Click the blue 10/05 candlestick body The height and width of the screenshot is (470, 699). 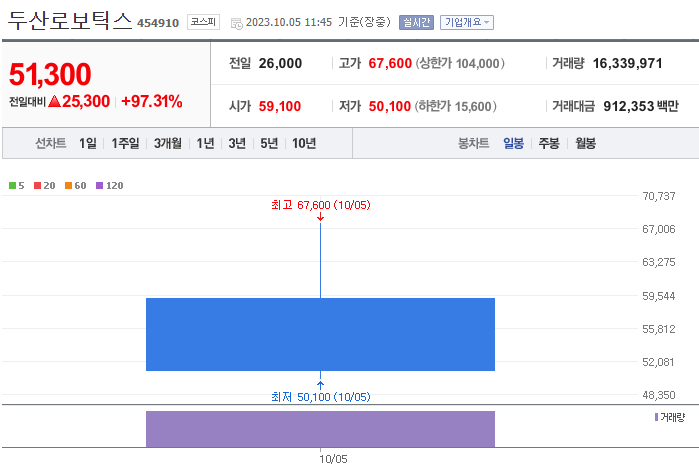tap(321, 334)
